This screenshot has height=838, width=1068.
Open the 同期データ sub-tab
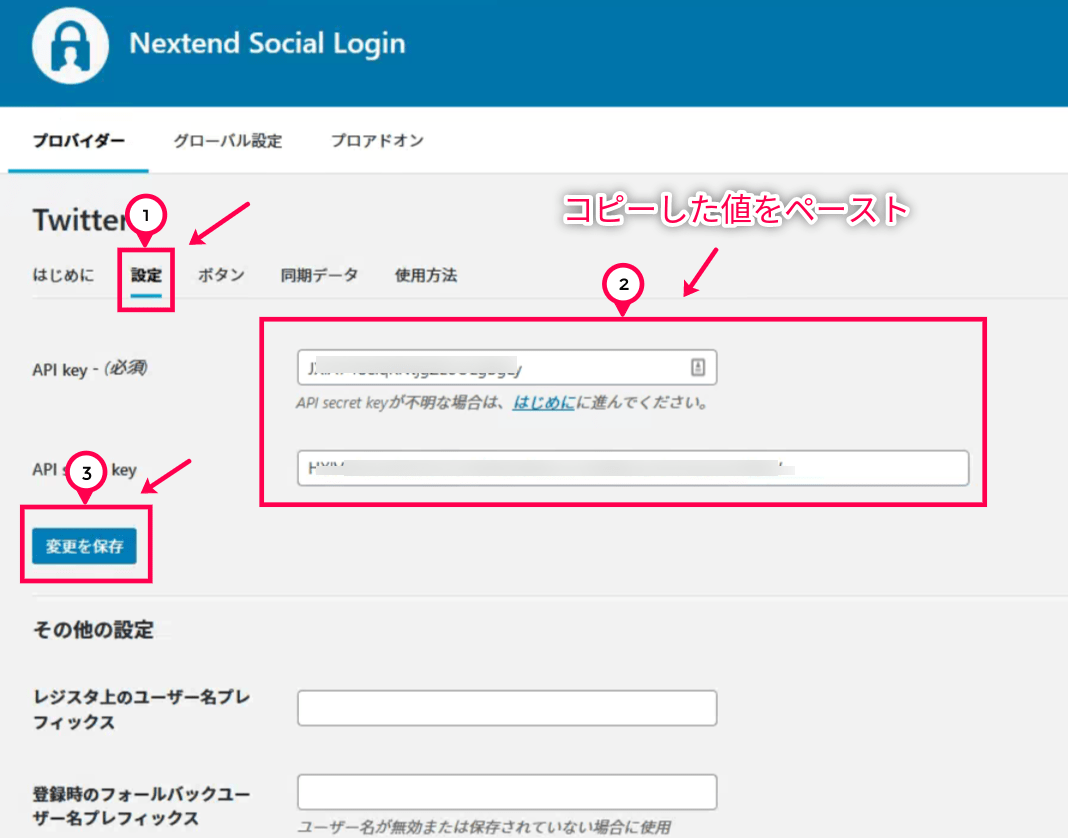point(319,275)
